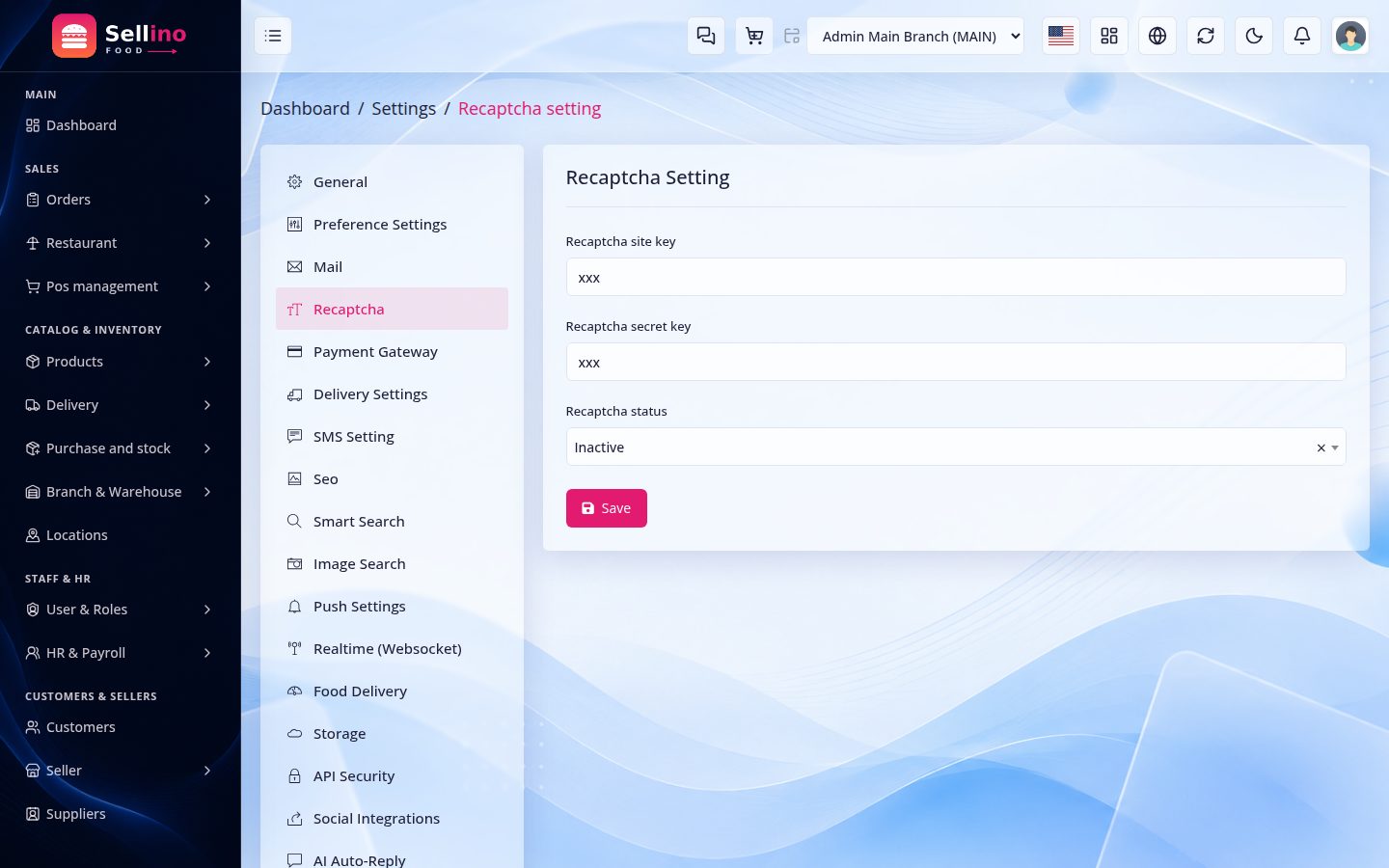Open the chat messages icon

[706, 36]
